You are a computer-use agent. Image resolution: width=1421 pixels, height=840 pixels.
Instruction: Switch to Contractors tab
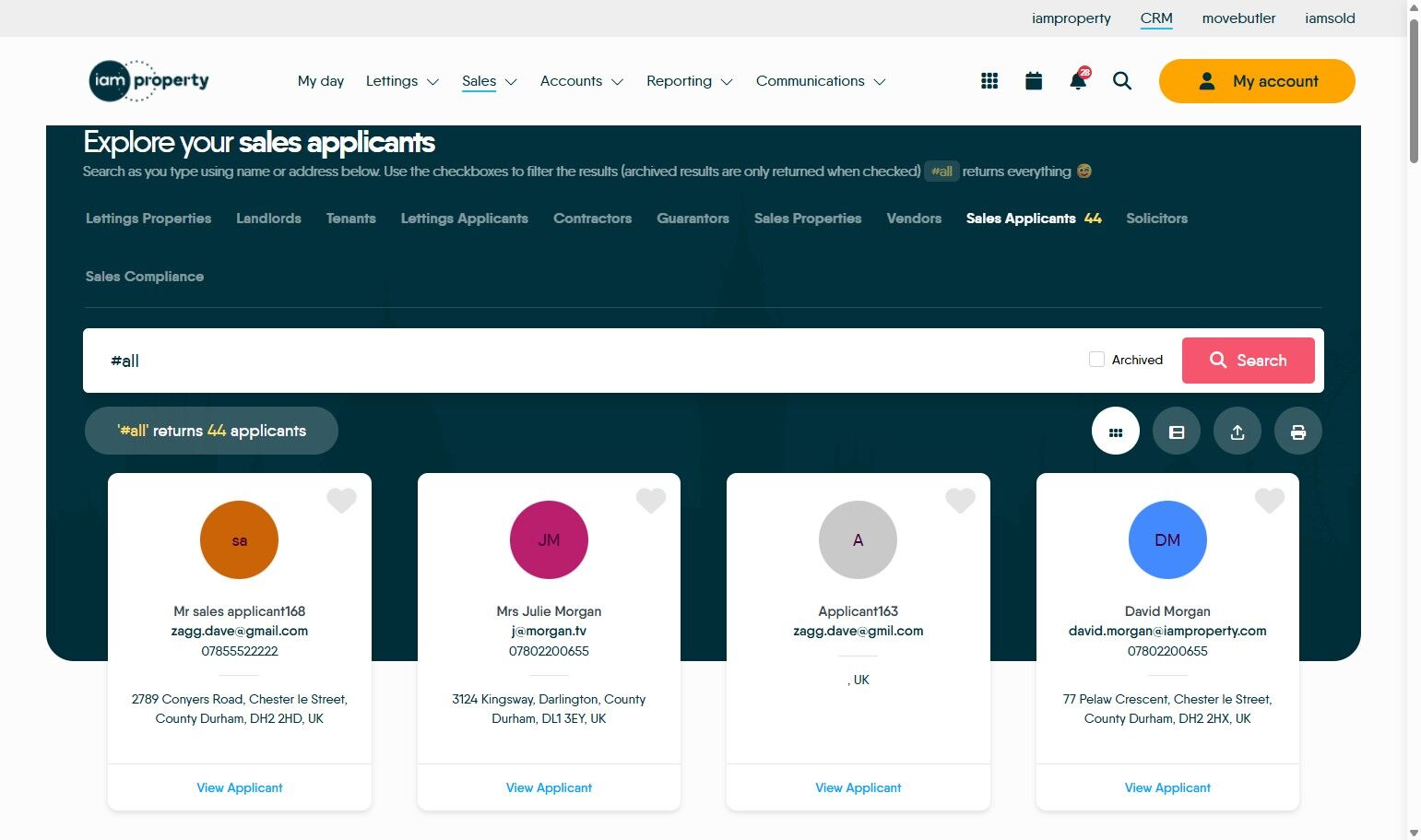593,219
